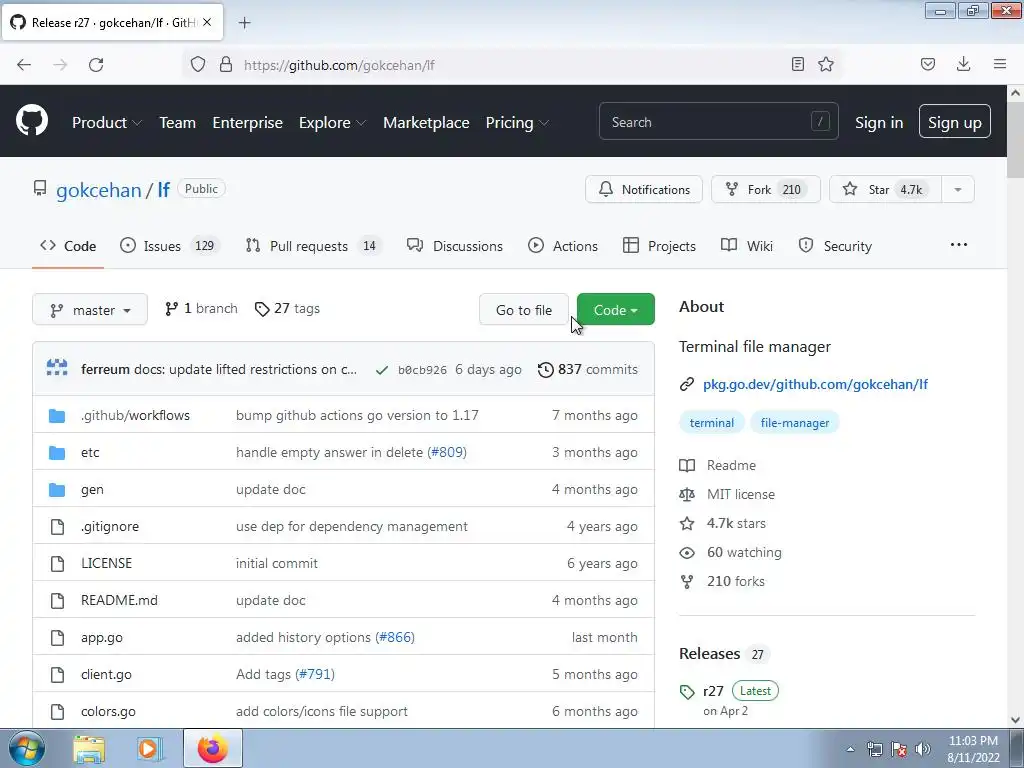The image size is (1024, 768).
Task: Open the colors.go file
Action: (108, 711)
